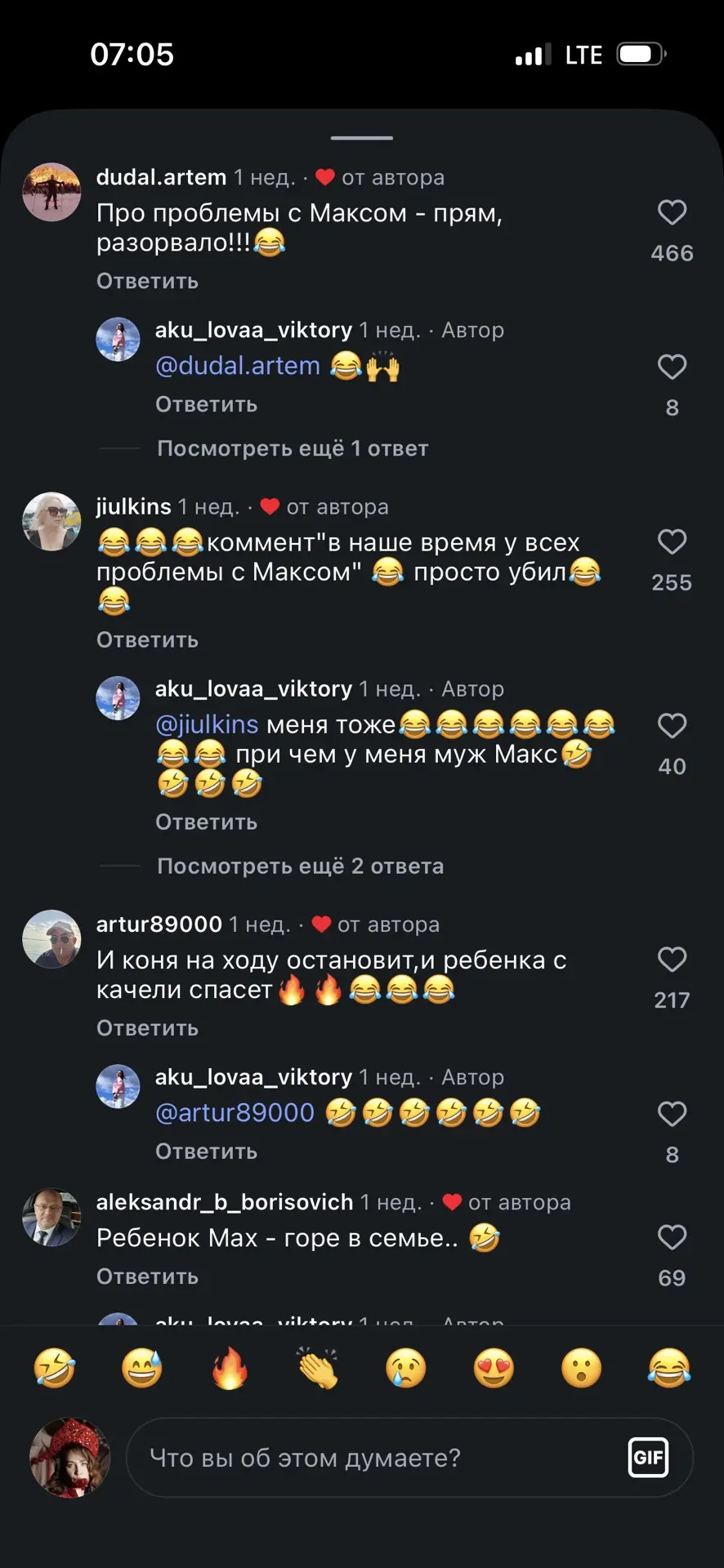Toggle heart on artur89000's comment
The image size is (724, 1568).
672,959
